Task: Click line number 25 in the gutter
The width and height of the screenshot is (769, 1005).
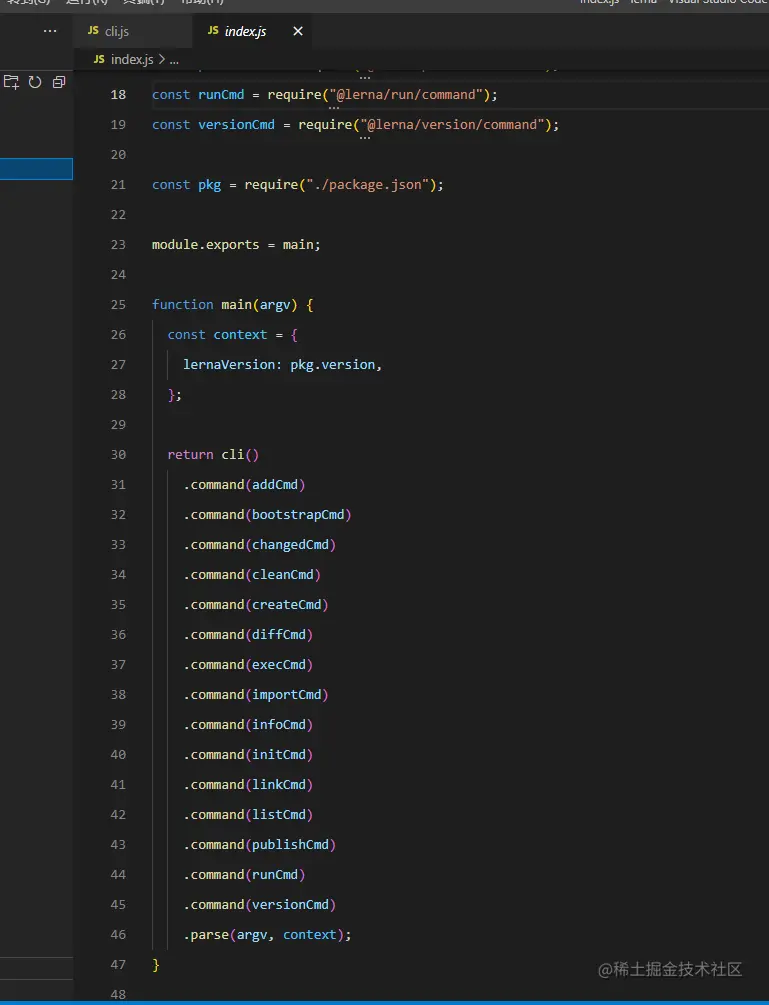Action: [118, 304]
